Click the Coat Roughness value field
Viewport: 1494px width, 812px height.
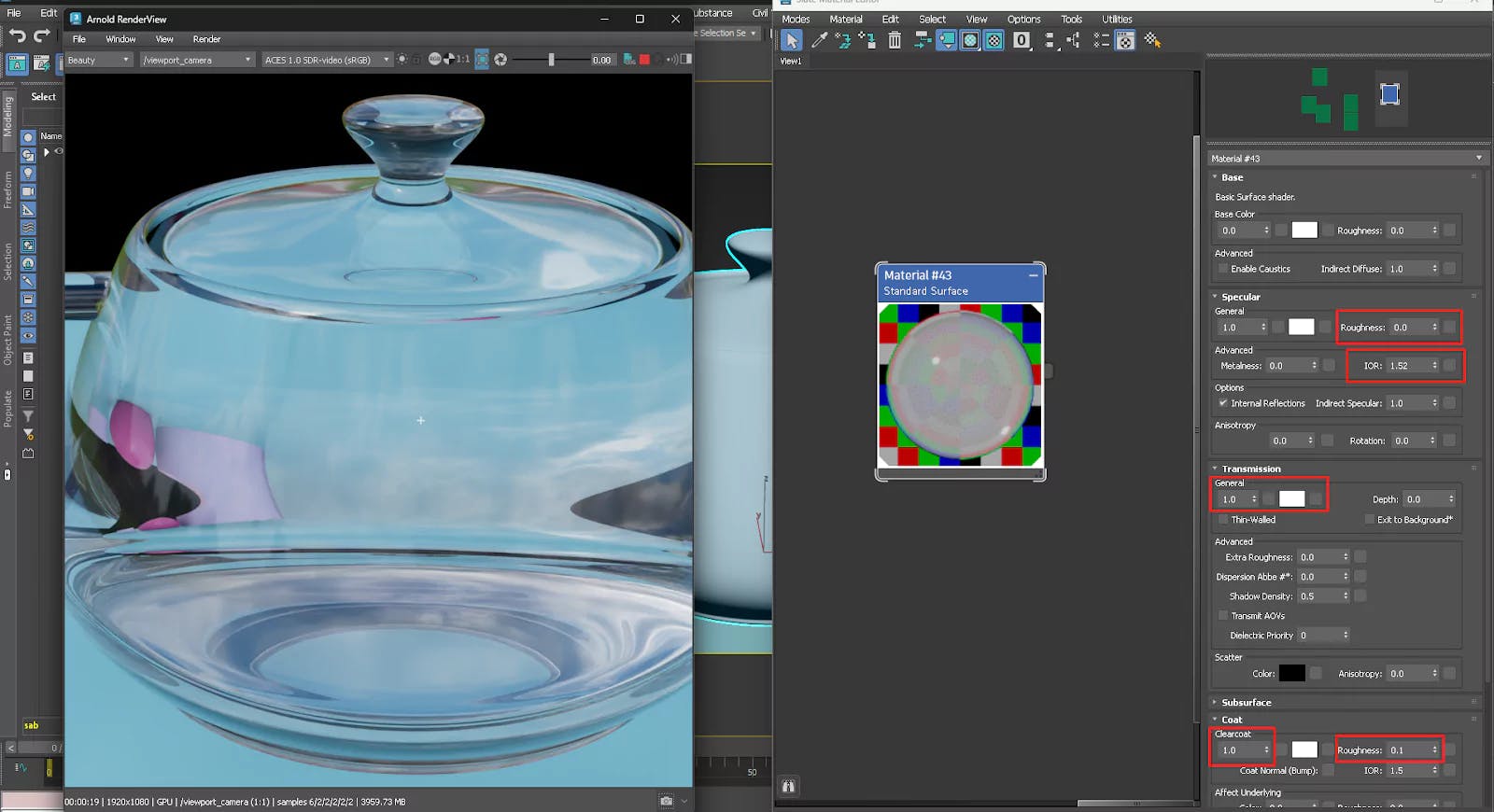point(1407,749)
